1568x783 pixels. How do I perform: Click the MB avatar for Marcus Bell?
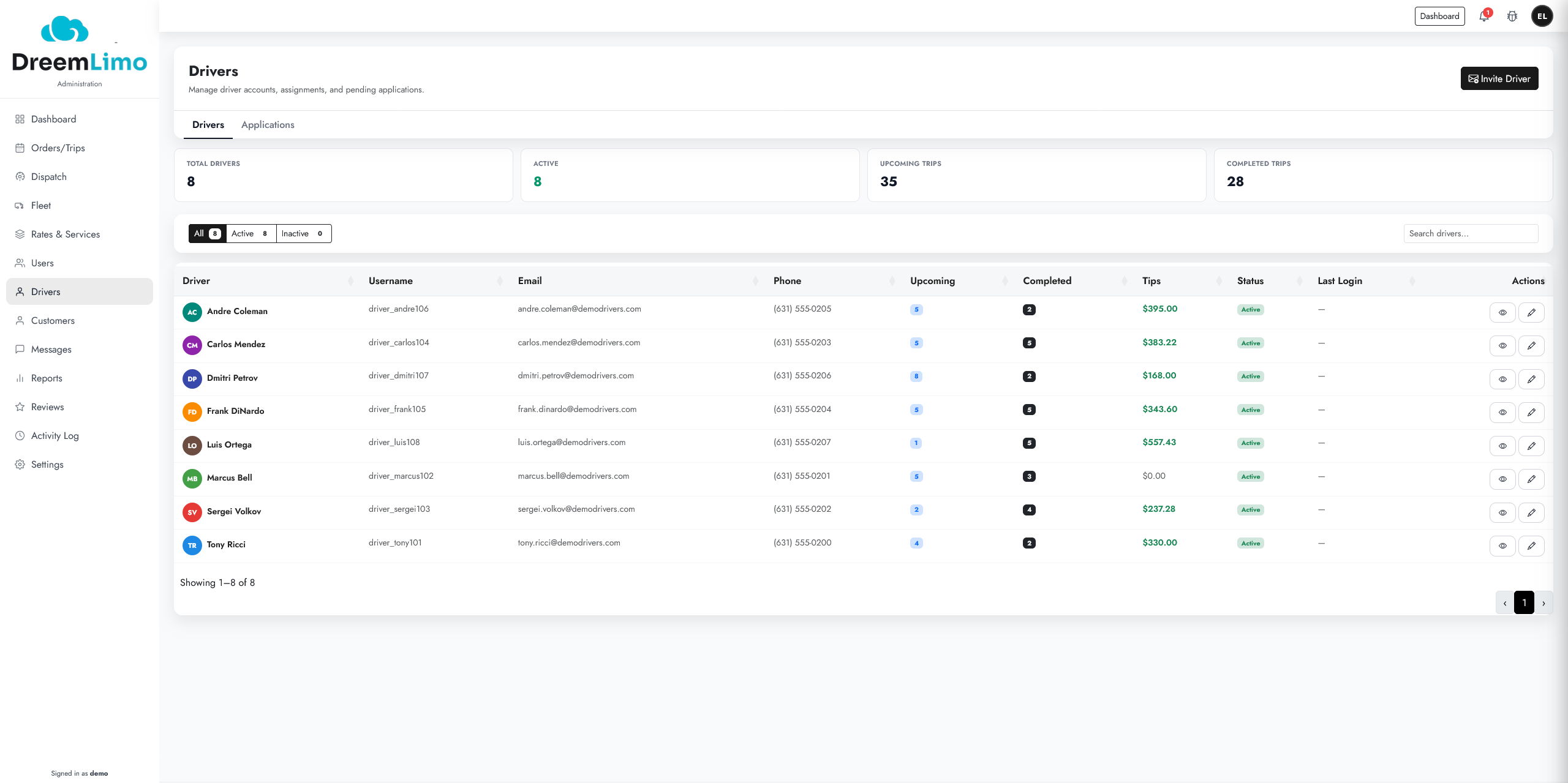tap(192, 479)
